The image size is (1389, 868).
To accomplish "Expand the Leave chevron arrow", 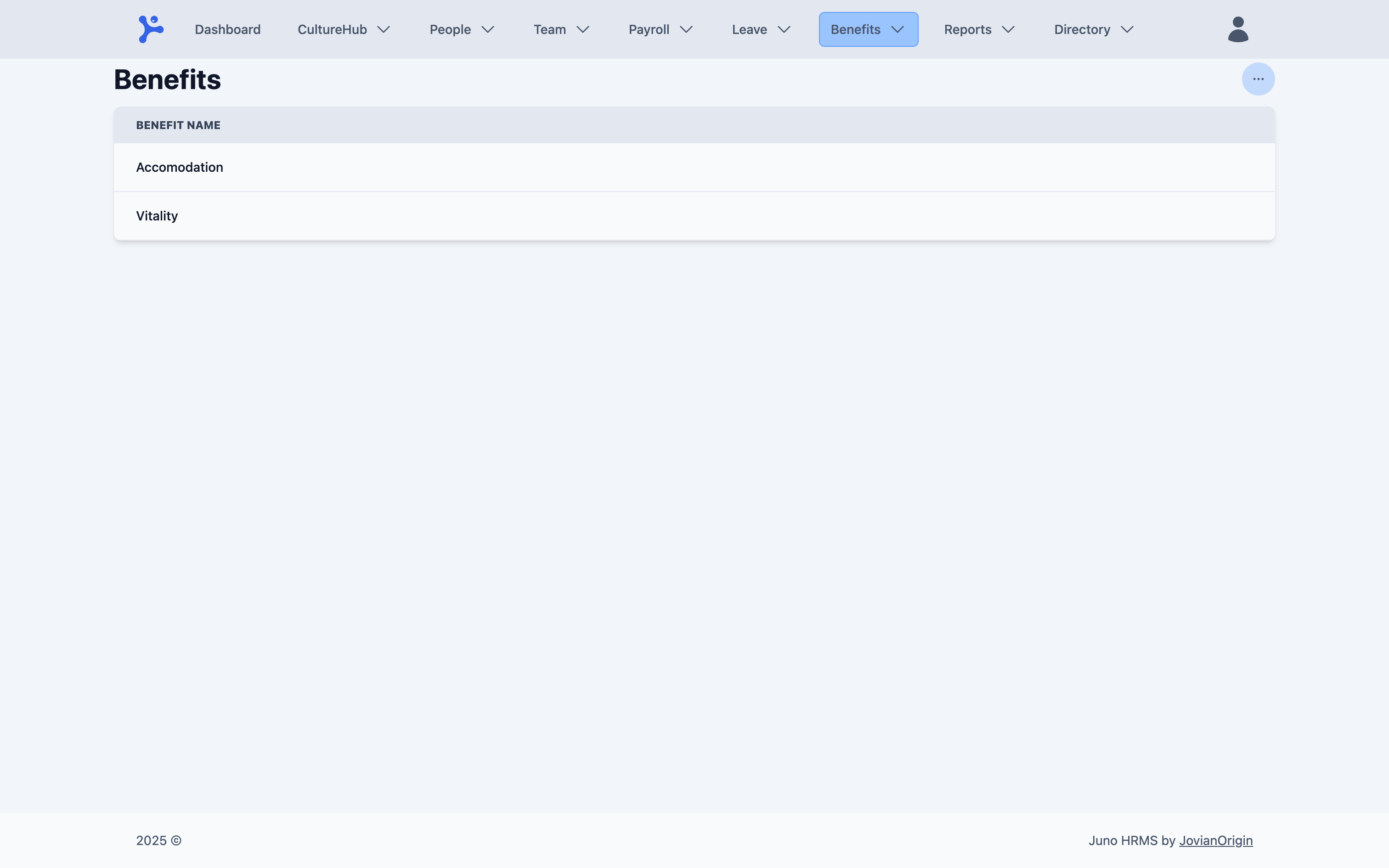I will (x=784, y=29).
